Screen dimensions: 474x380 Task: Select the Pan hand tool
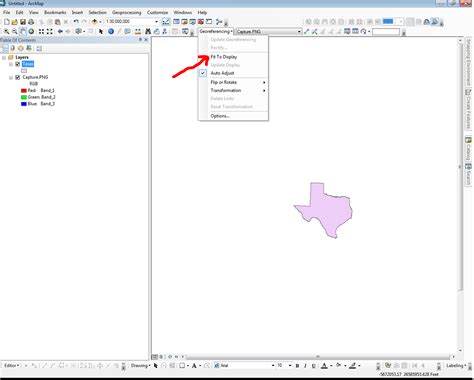[23, 31]
